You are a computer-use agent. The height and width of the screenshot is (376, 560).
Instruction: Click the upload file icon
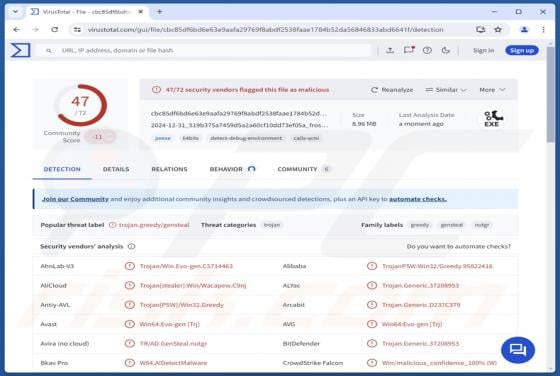click(390, 50)
